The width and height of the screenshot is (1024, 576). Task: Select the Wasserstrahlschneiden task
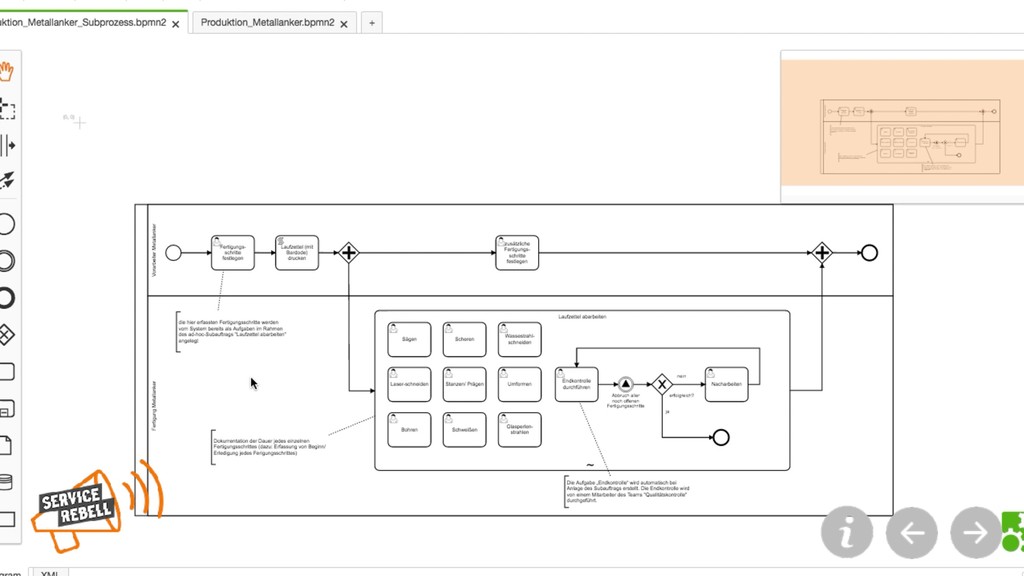[x=519, y=339]
